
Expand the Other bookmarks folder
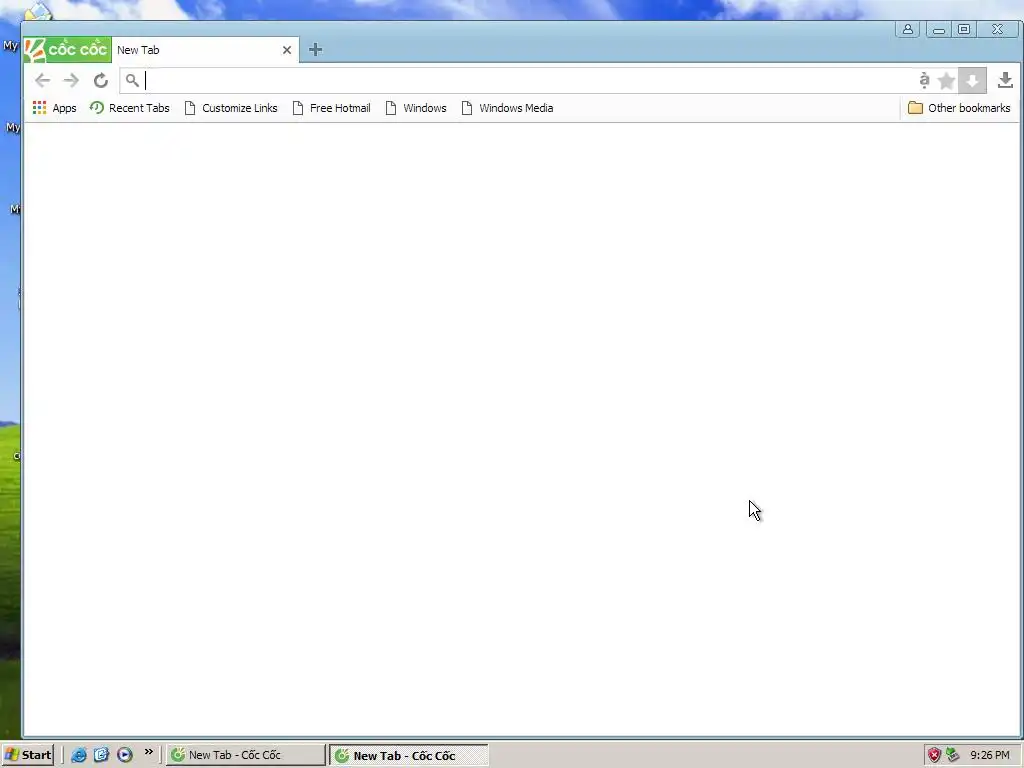(x=959, y=108)
